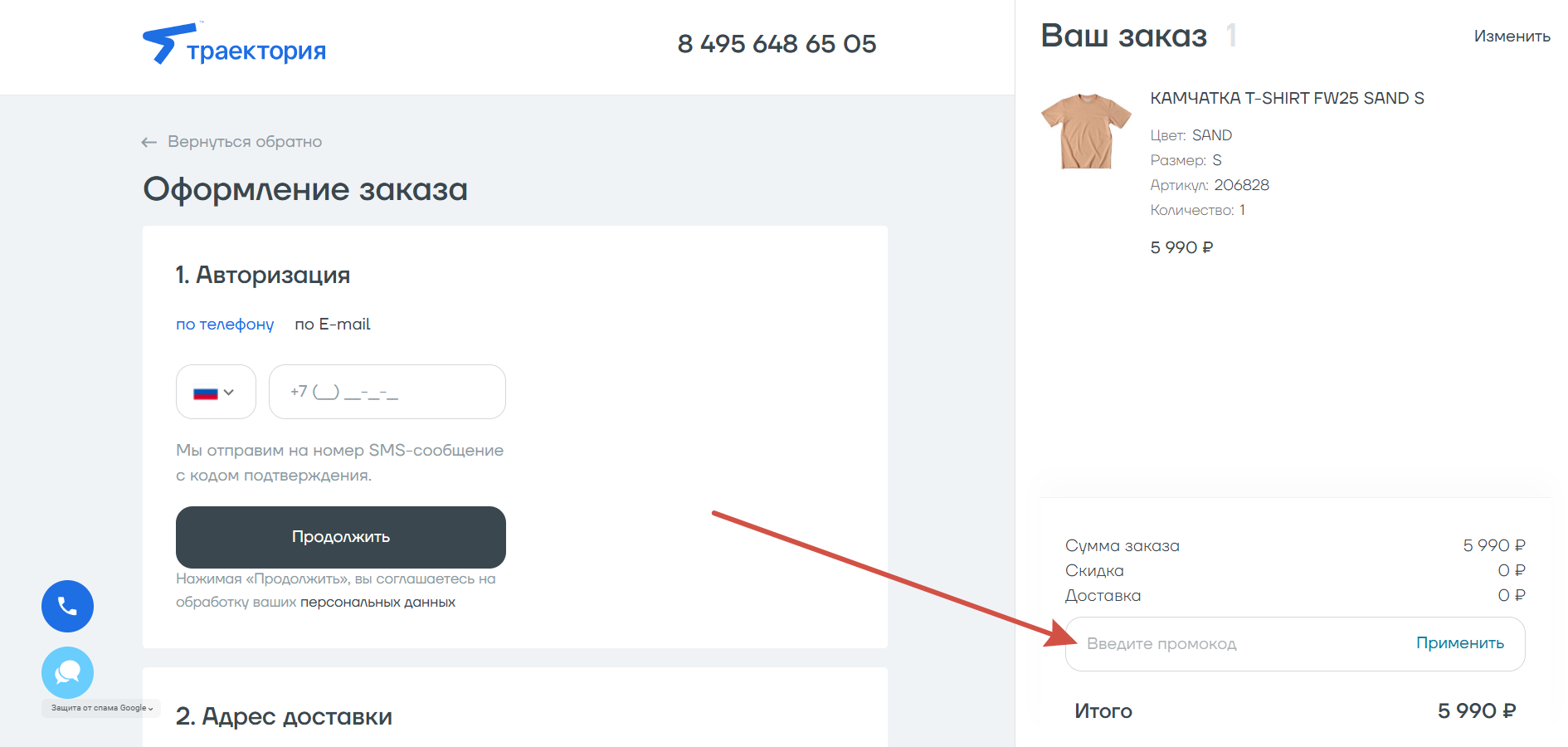The image size is (1568, 747).
Task: Click the 1. Авторизация heading
Action: click(263, 275)
